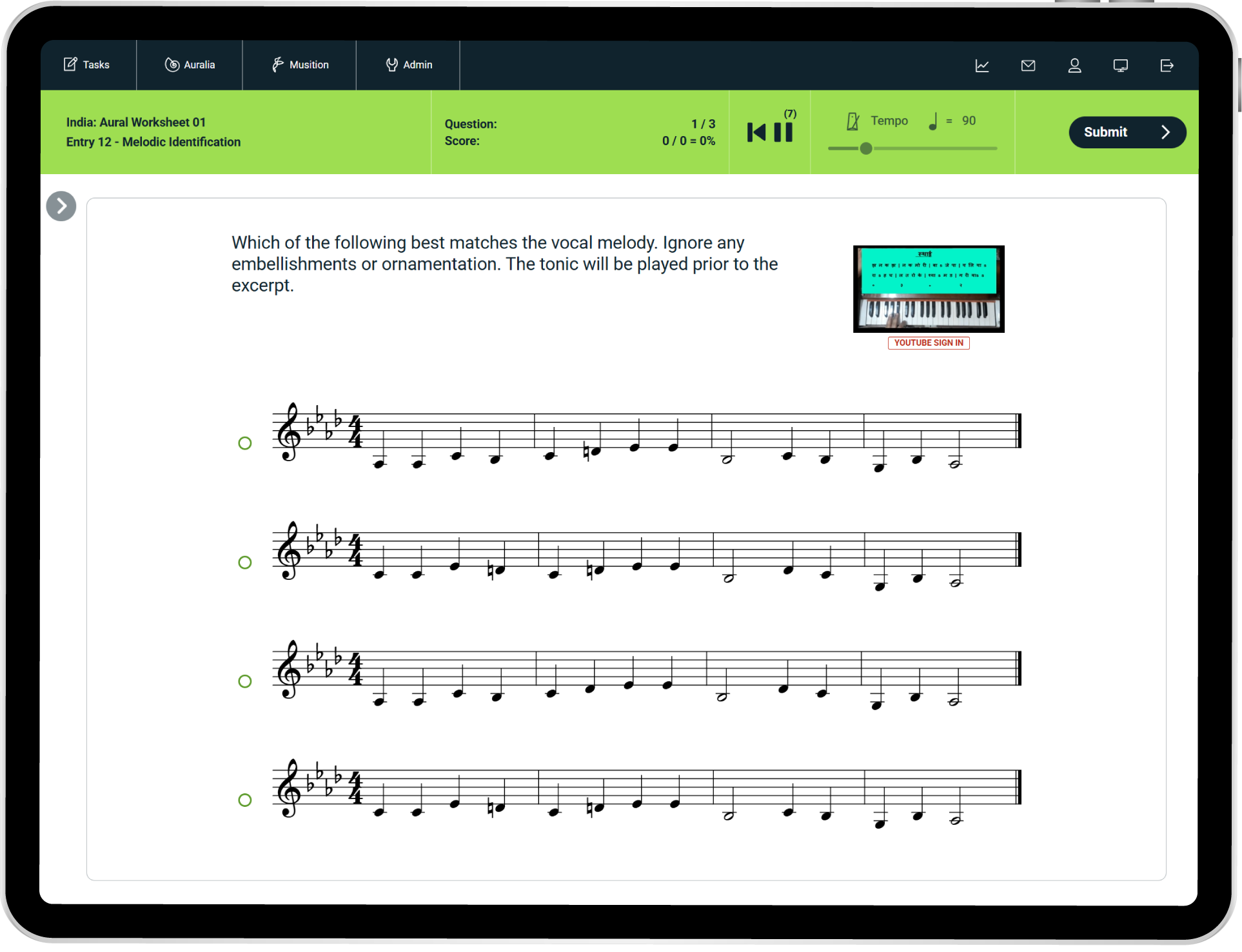This screenshot has width=1242, height=952.
Task: Click the progress chart icon
Action: click(x=981, y=66)
